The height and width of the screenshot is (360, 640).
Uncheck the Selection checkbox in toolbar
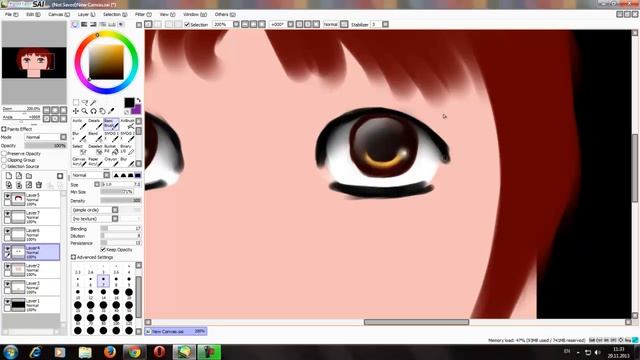187,24
